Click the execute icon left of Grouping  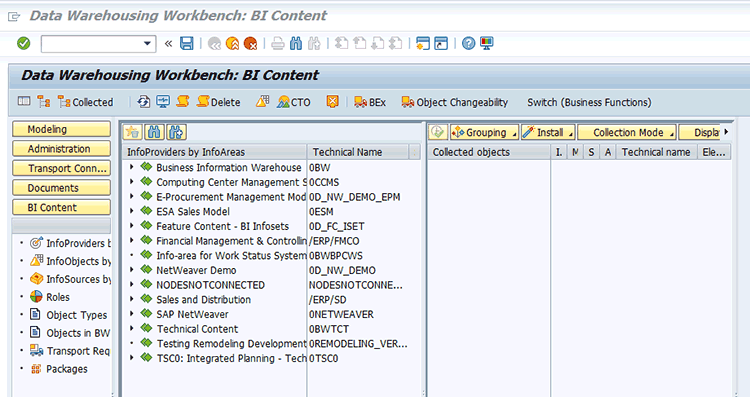point(438,132)
